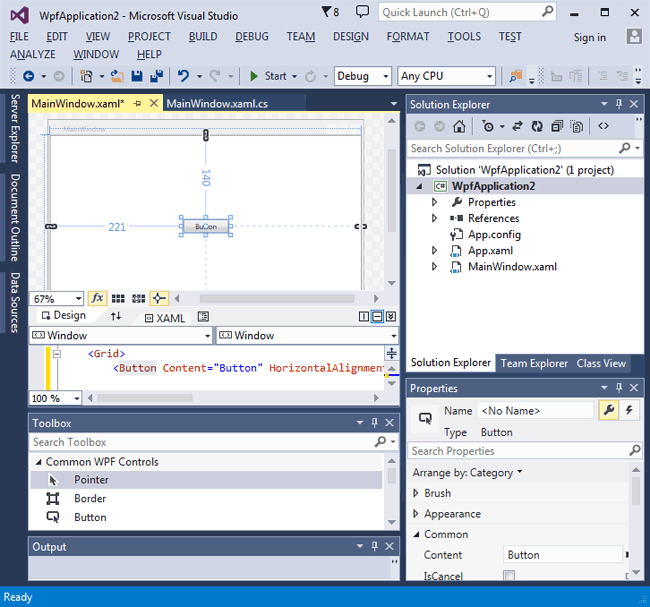This screenshot has height=607, width=650.
Task: Click the View Code icon in Solution Explorer
Action: click(604, 126)
